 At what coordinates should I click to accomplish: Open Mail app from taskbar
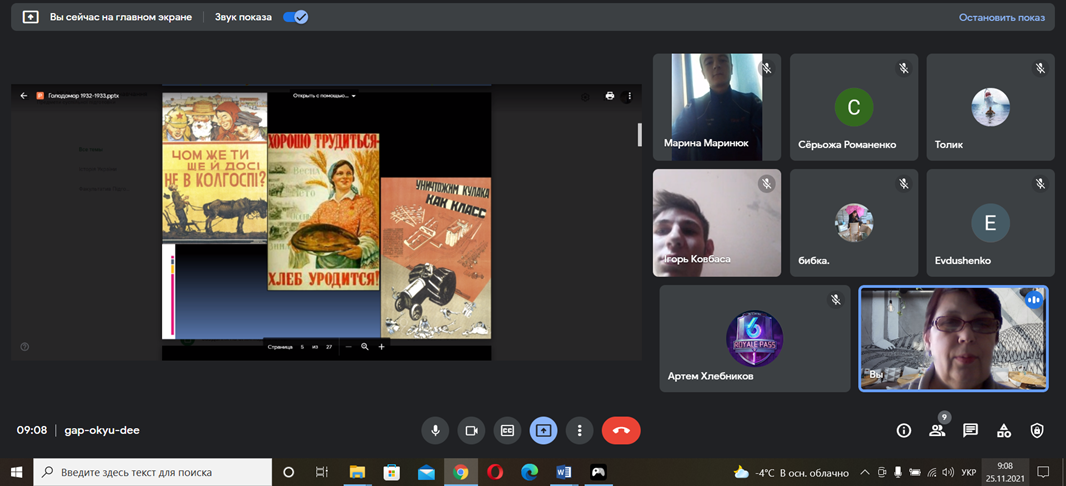426,472
